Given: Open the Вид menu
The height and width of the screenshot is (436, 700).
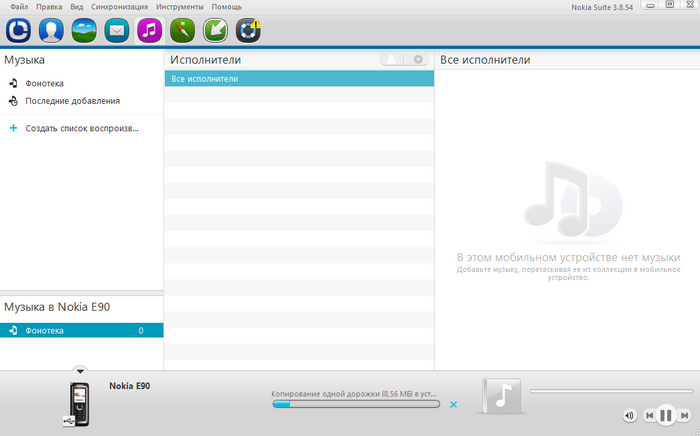Looking at the screenshot, I should point(77,7).
